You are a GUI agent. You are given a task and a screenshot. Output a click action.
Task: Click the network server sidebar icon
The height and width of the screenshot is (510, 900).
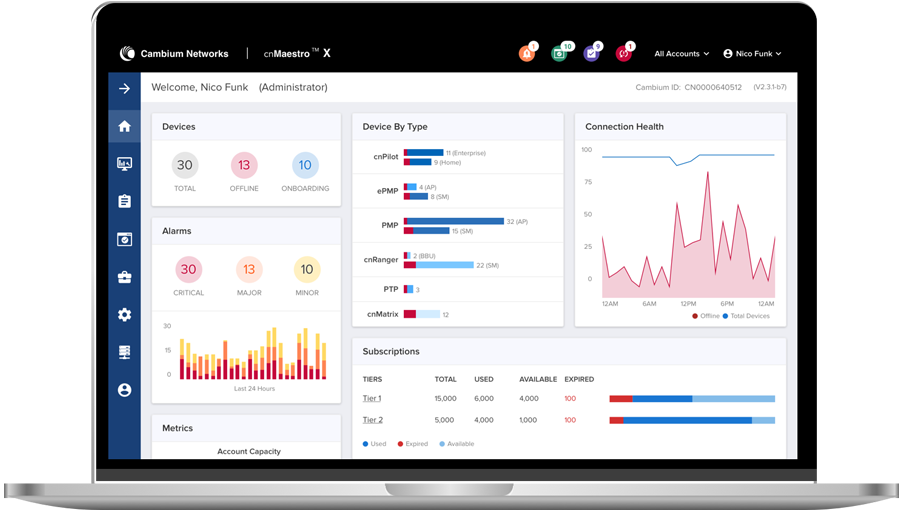(x=124, y=352)
